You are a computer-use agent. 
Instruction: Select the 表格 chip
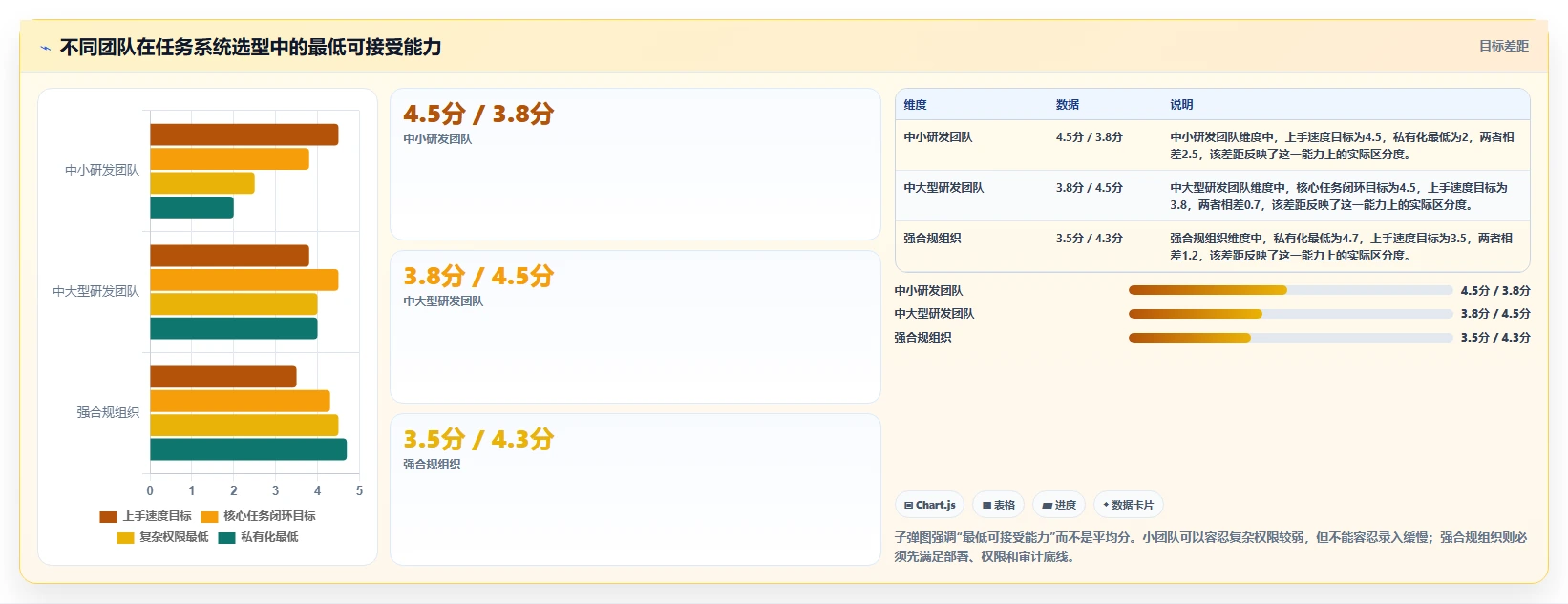(999, 505)
